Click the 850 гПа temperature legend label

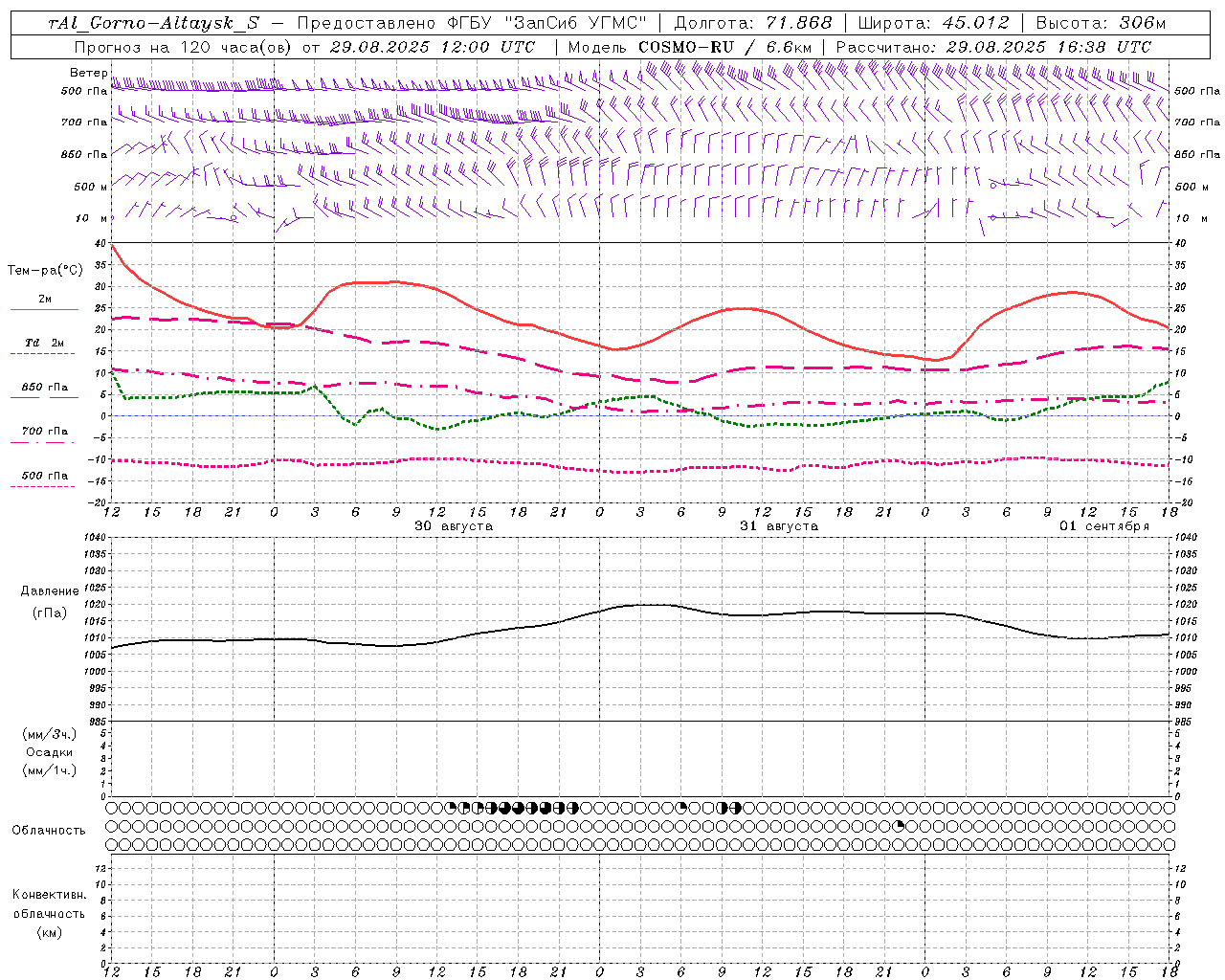45,388
